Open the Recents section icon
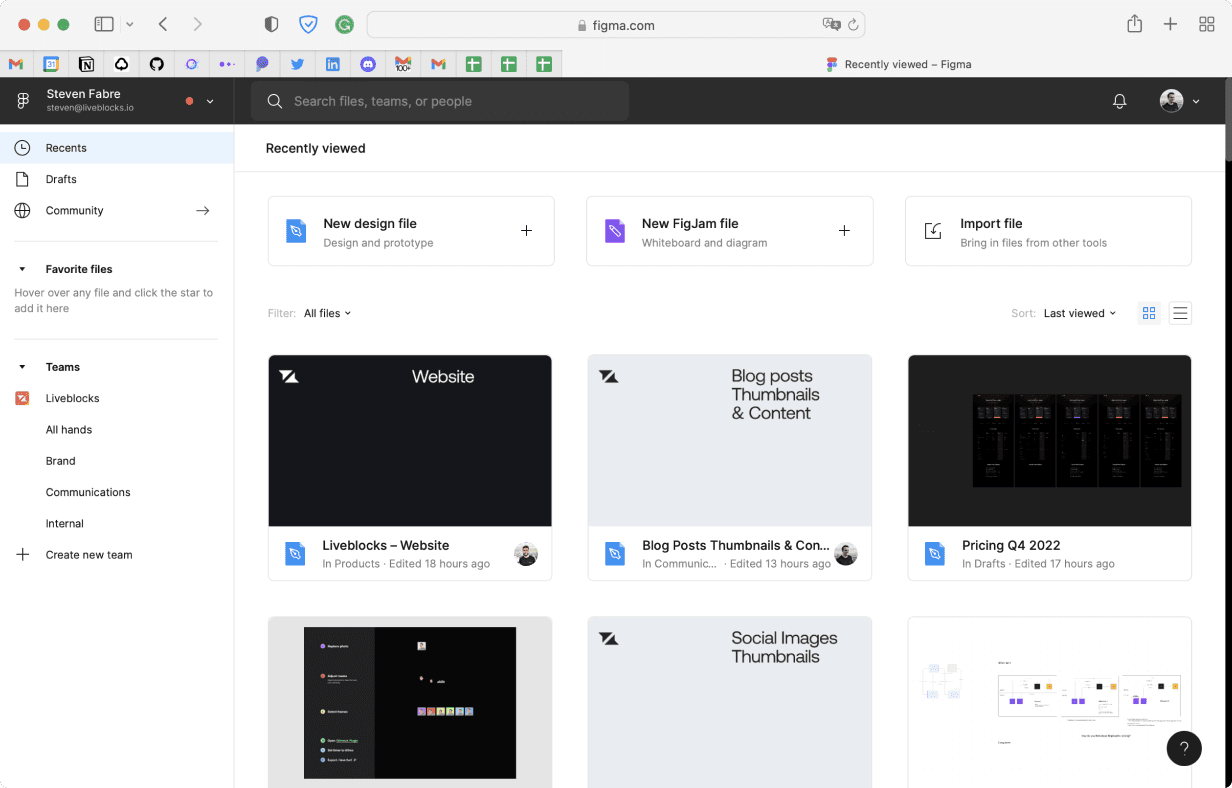 tap(22, 147)
